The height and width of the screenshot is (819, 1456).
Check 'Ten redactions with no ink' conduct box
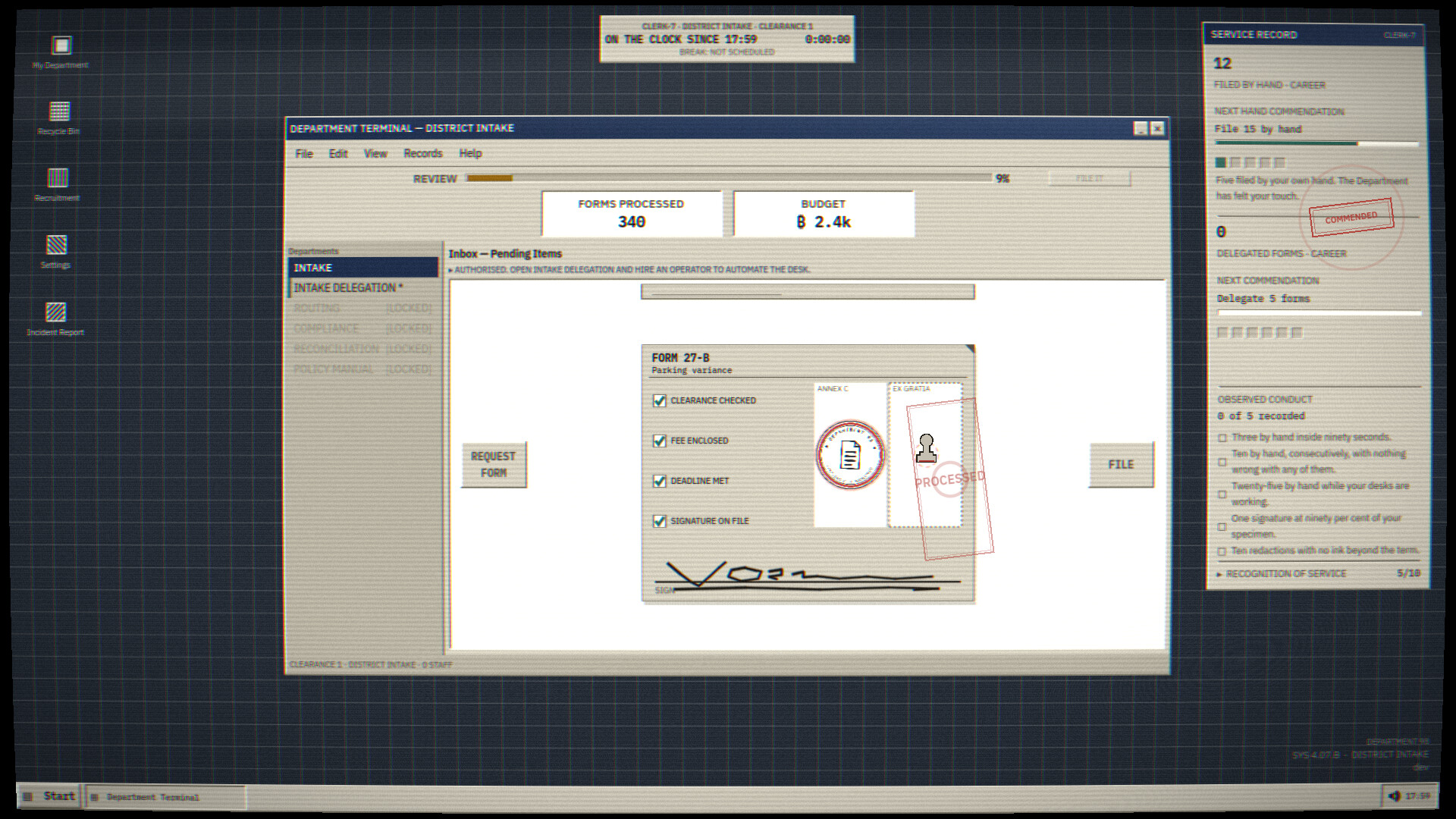pos(1222,551)
